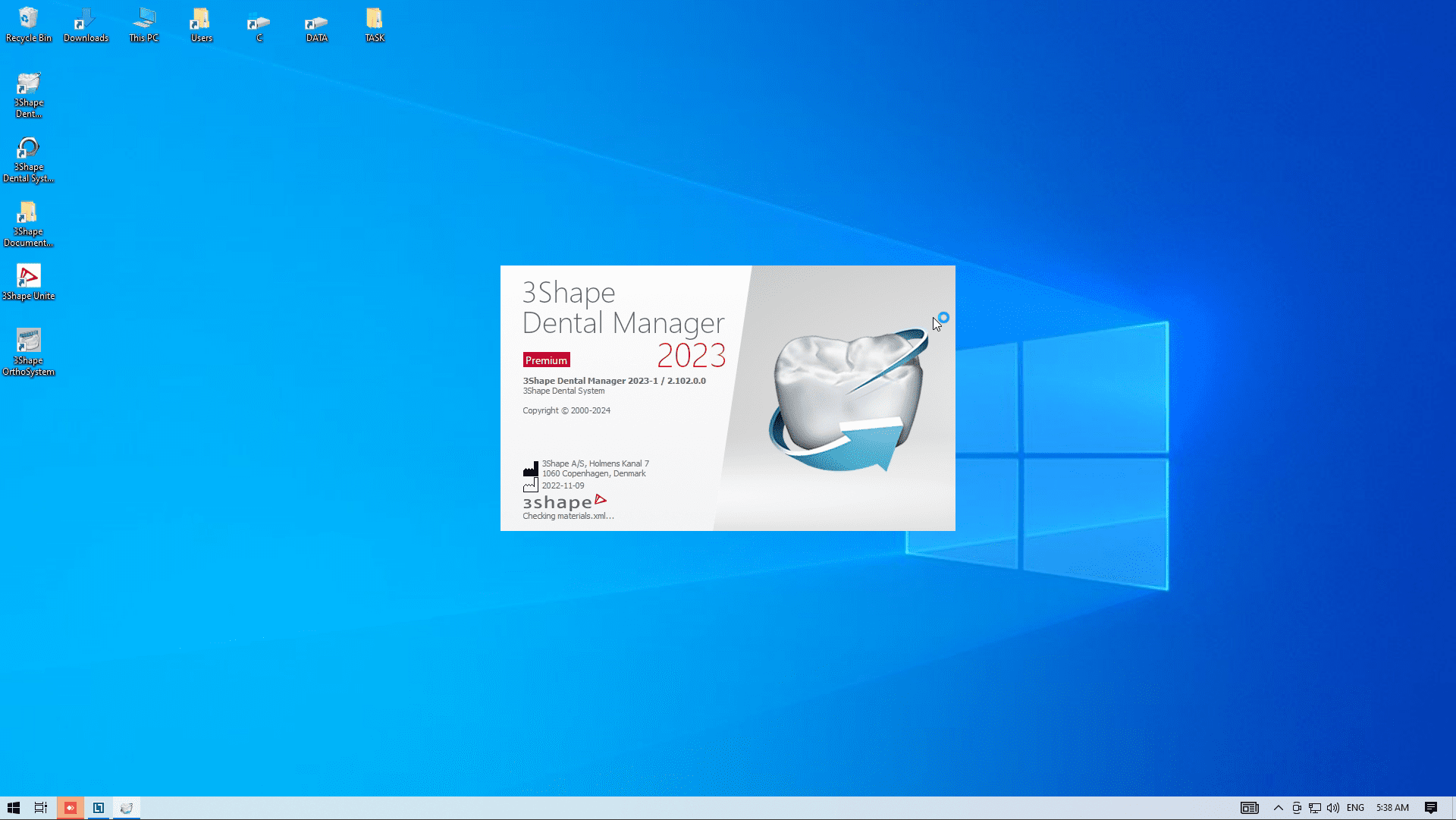Open the Windows Start menu
1456x820 pixels.
(x=14, y=808)
